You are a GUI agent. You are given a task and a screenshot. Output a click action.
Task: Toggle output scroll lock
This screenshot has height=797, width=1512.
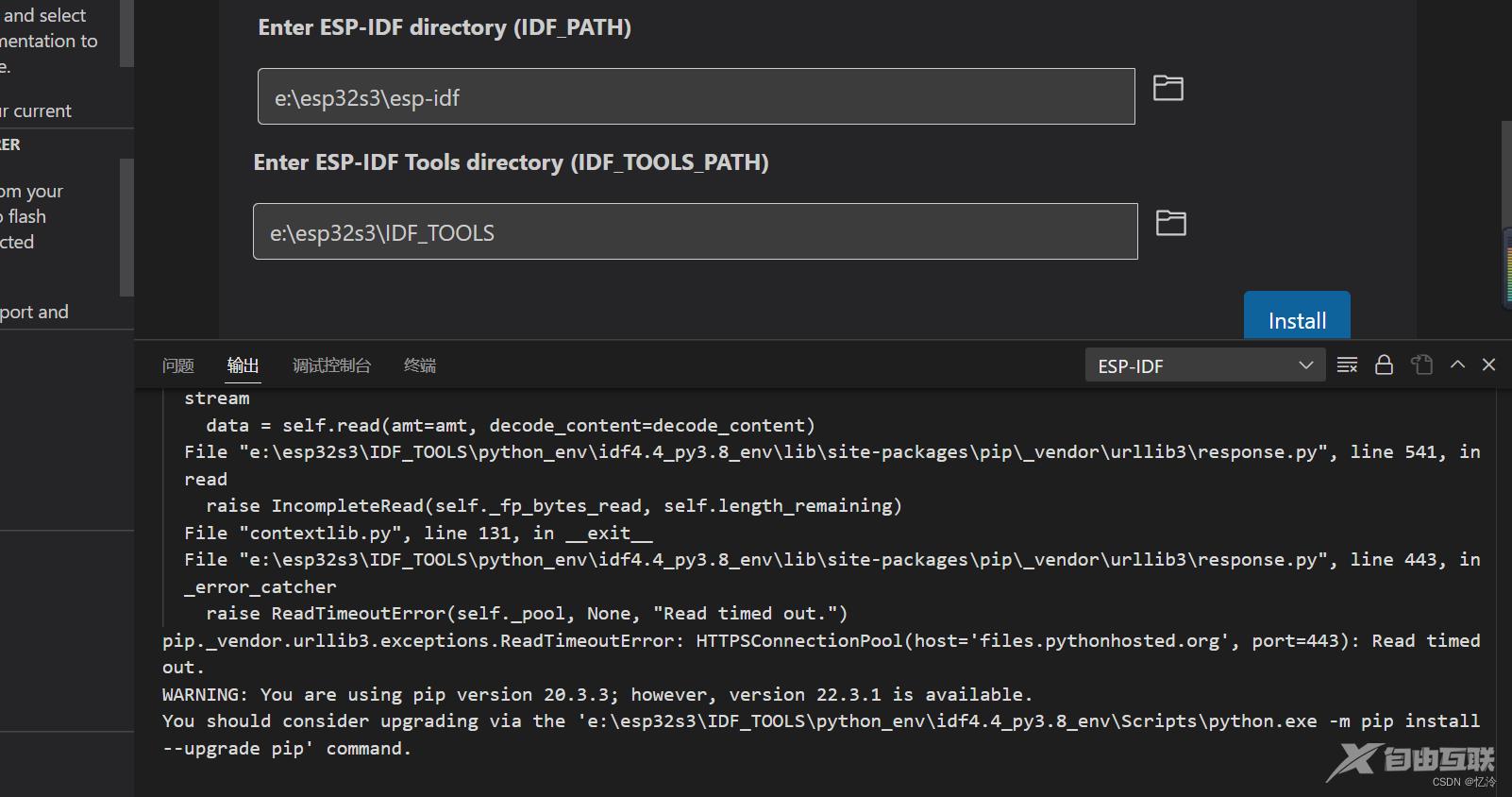1384,365
